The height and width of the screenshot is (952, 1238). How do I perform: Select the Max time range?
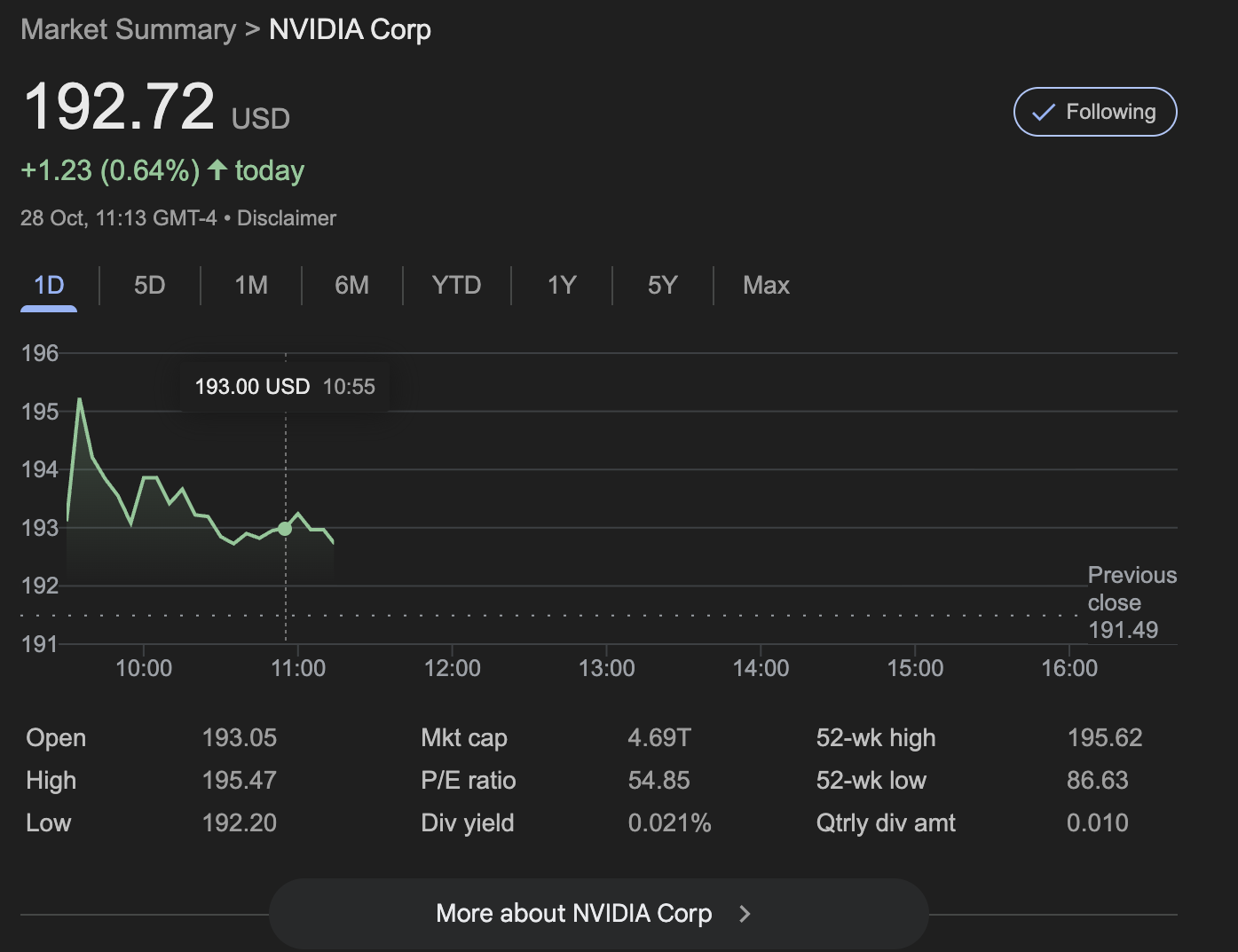click(x=766, y=285)
